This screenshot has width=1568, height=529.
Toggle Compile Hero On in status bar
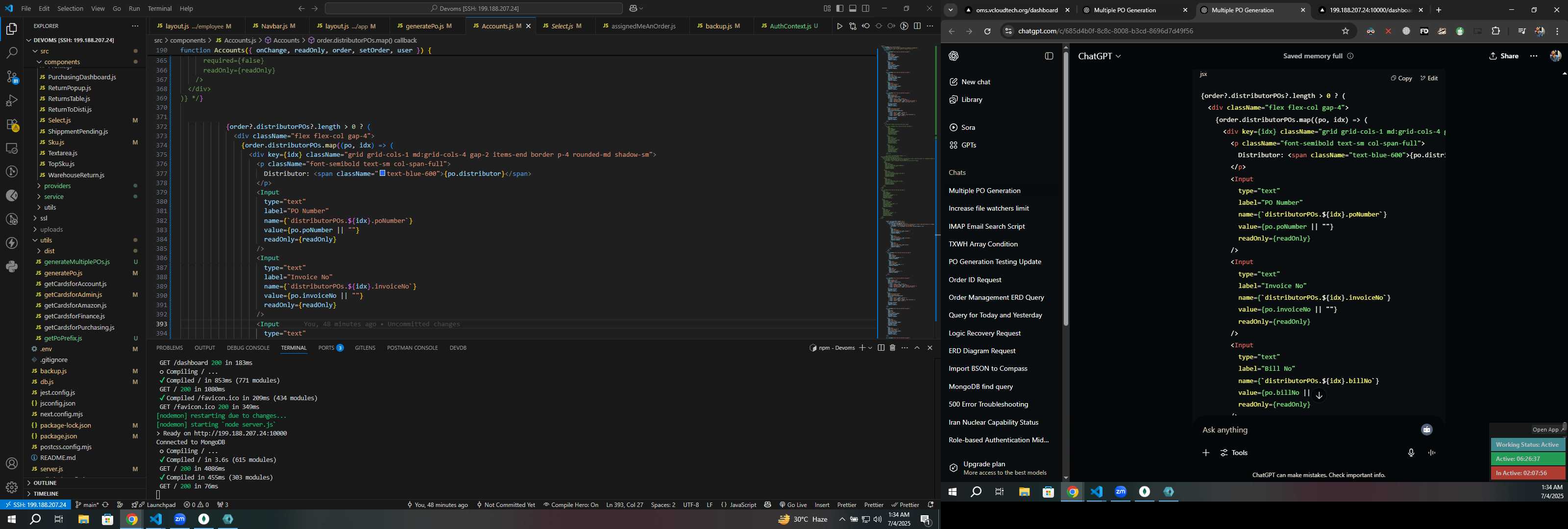570,505
